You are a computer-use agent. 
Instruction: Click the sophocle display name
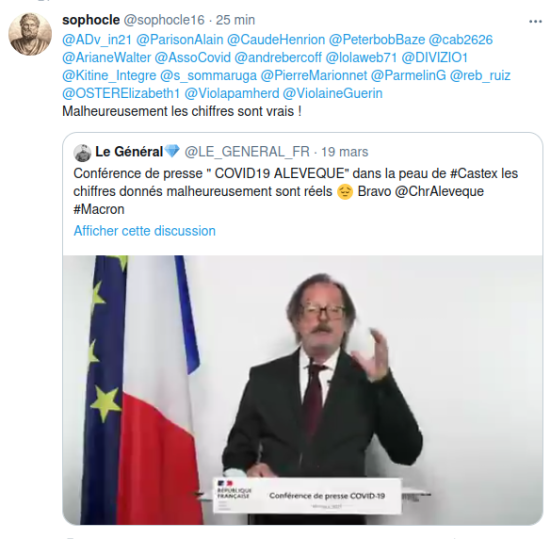[91, 20]
